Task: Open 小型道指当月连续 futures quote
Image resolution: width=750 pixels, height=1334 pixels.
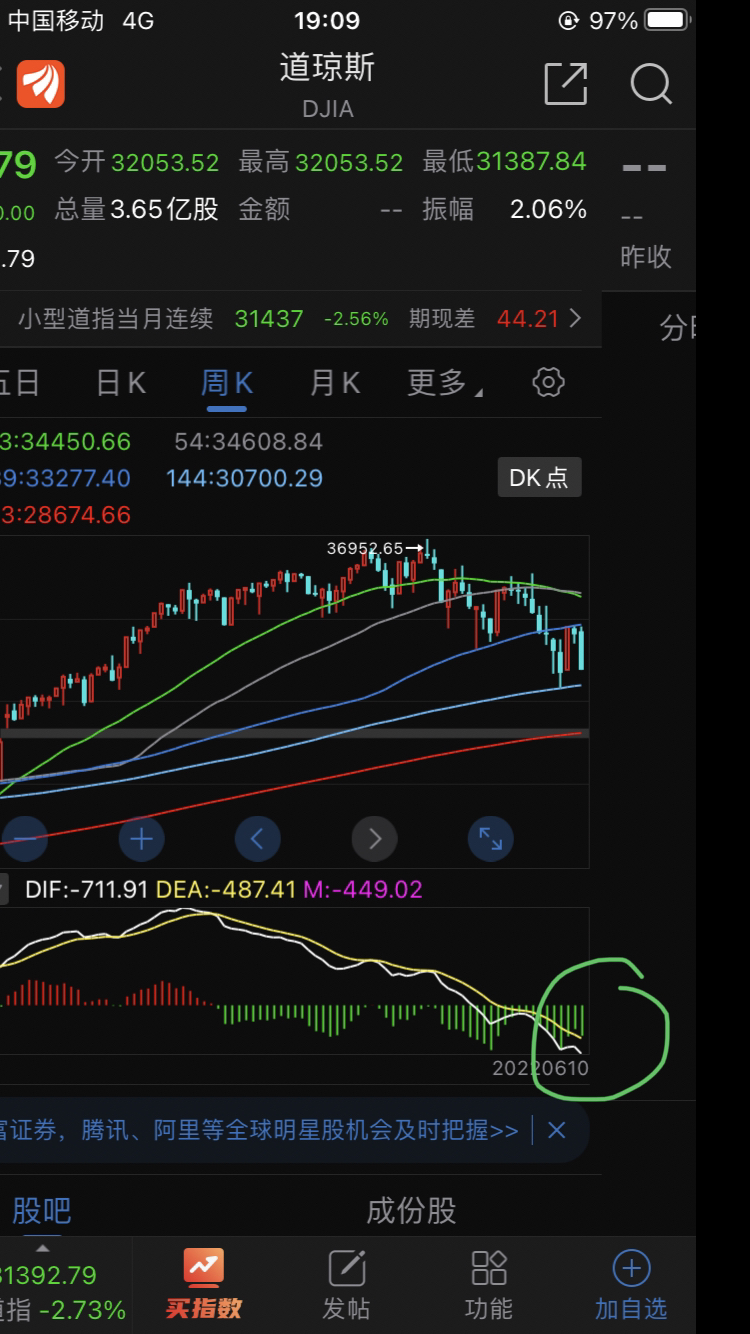Action: click(x=116, y=319)
